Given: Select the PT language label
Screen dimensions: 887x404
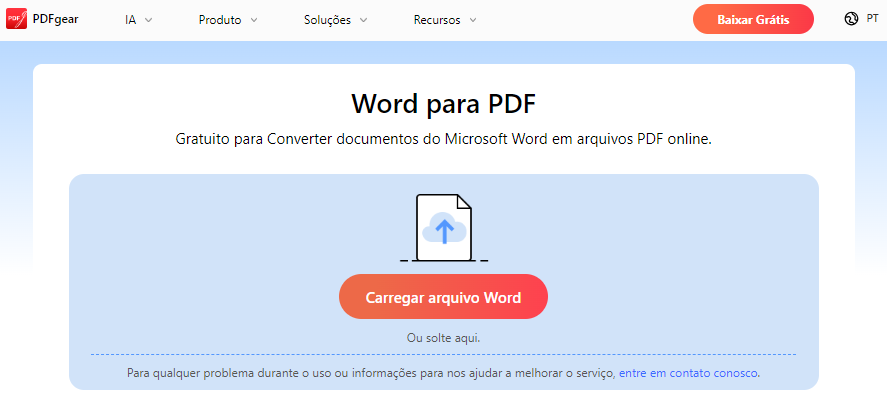Looking at the screenshot, I should [872, 19].
